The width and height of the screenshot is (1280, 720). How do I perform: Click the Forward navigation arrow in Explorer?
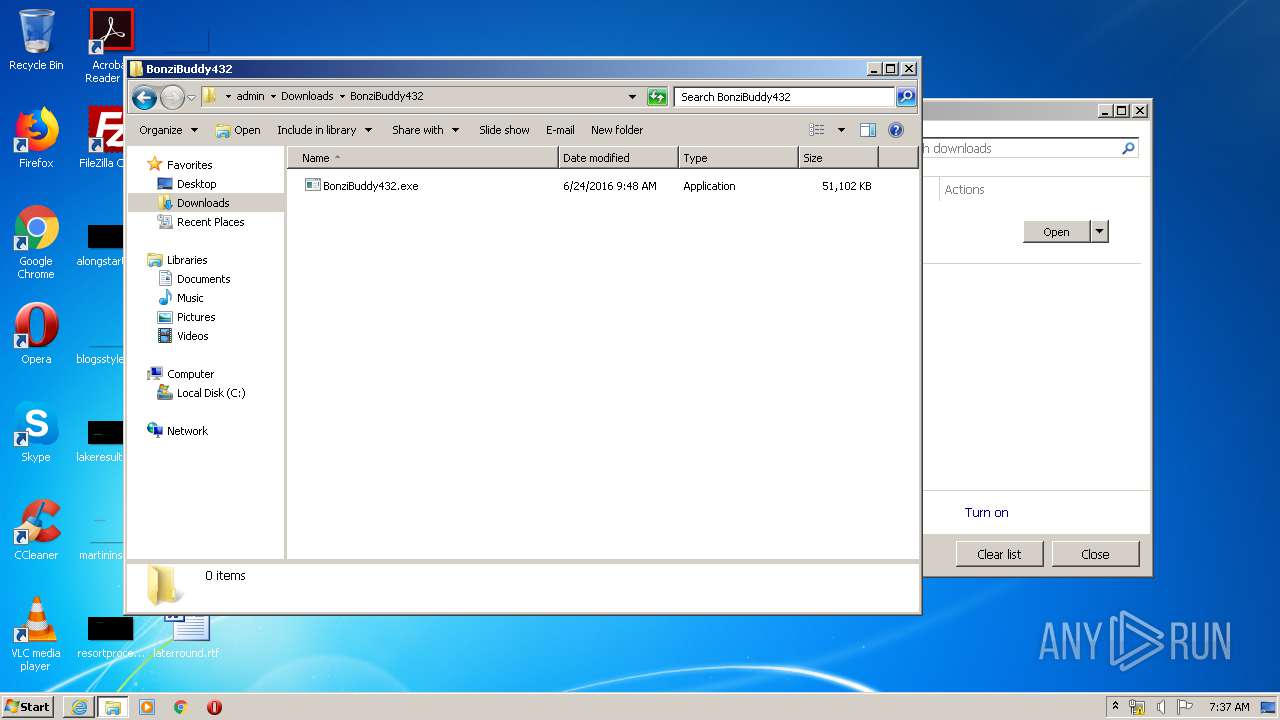(x=172, y=97)
